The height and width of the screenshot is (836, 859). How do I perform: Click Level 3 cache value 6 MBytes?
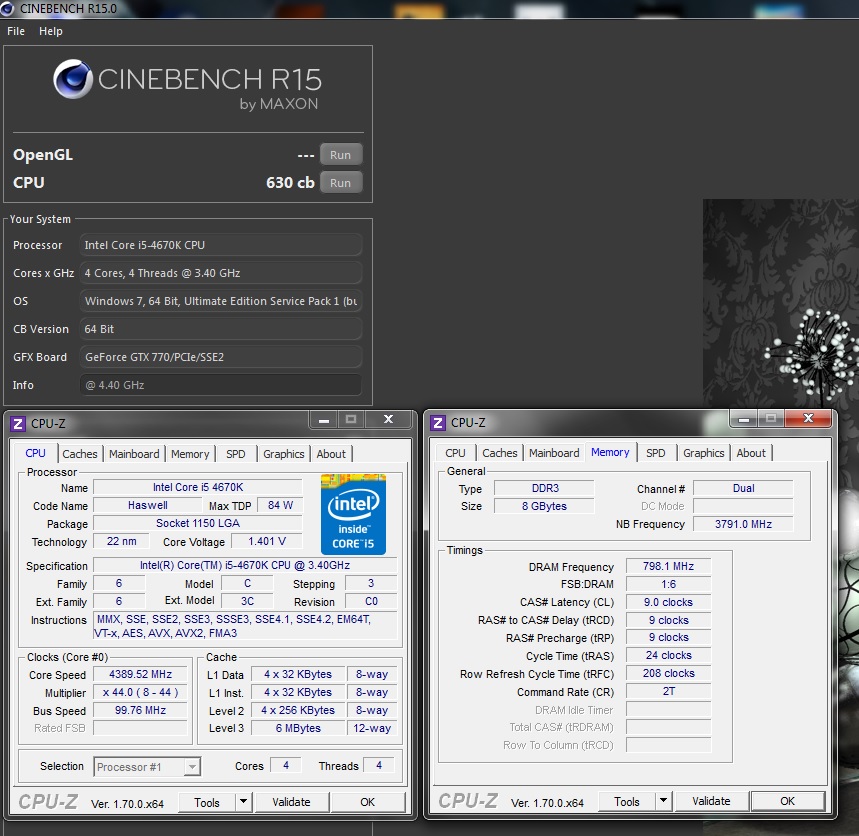pyautogui.click(x=298, y=728)
